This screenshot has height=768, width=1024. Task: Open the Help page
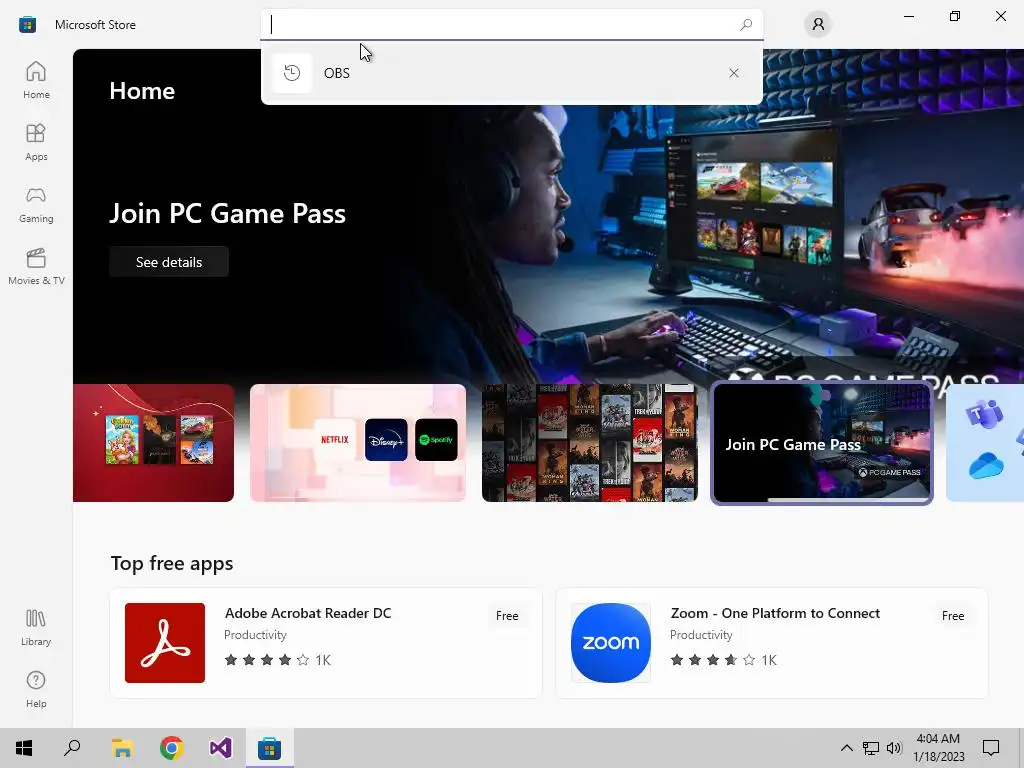[x=36, y=689]
